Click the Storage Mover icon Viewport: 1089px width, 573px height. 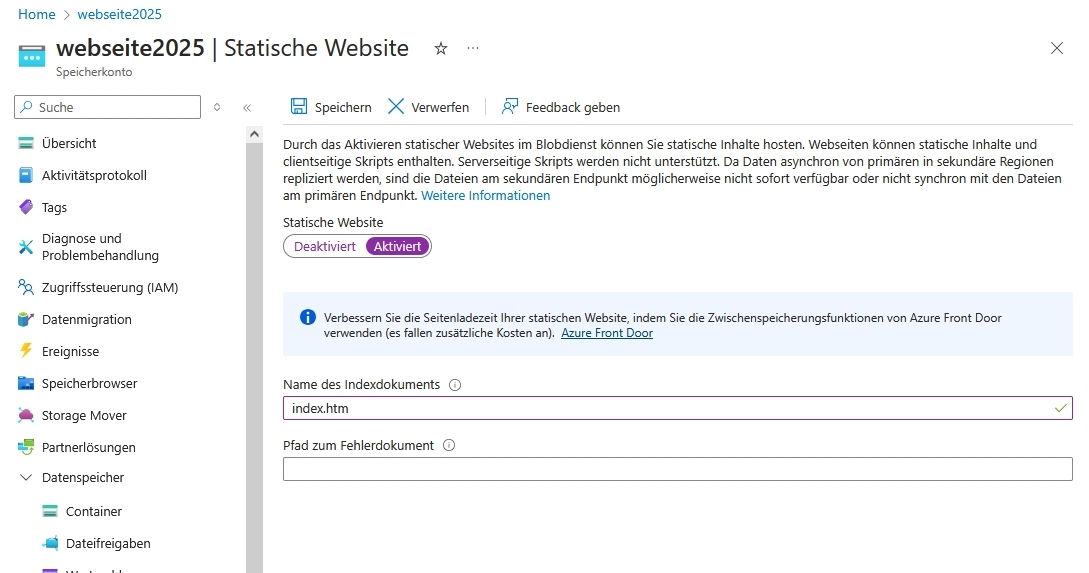click(26, 415)
